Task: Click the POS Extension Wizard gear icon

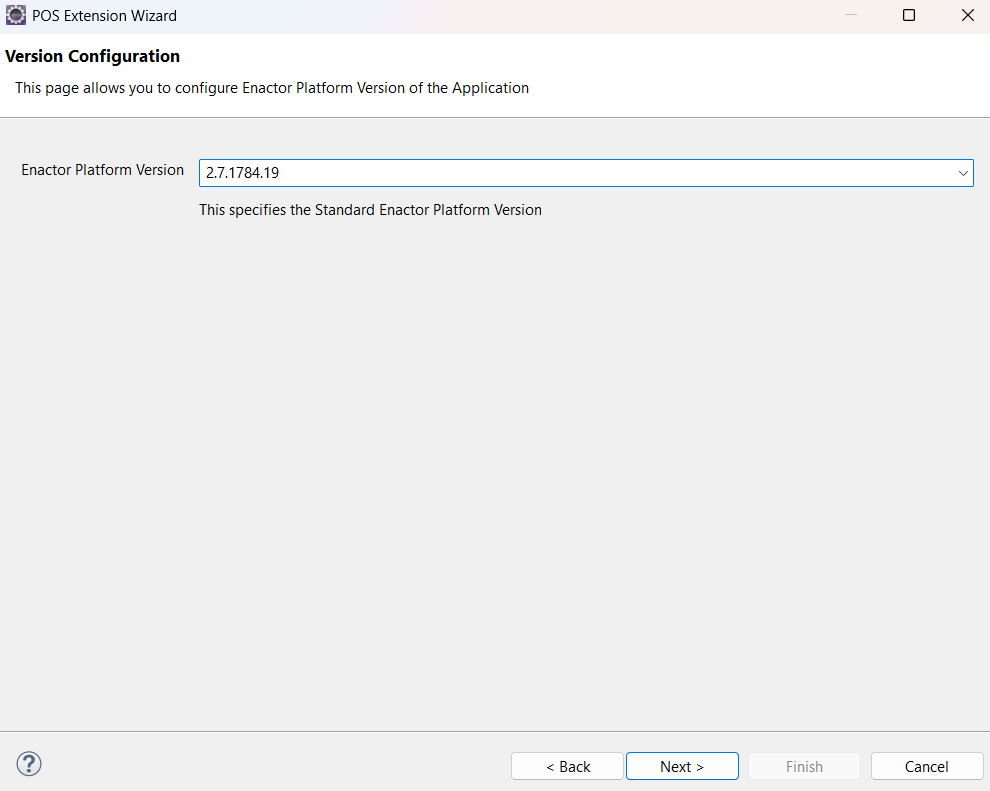Action: point(15,15)
